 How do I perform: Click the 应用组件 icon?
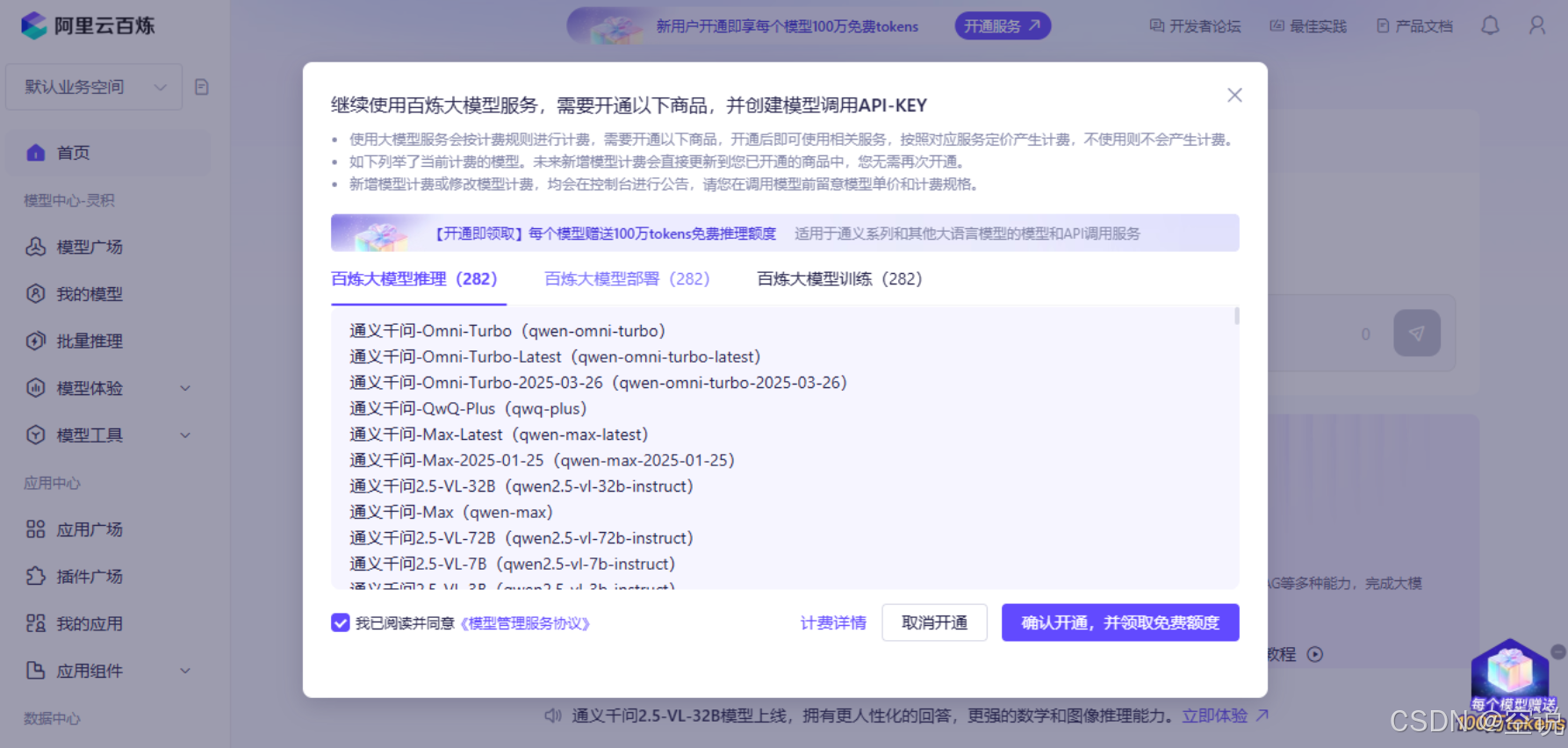36,671
